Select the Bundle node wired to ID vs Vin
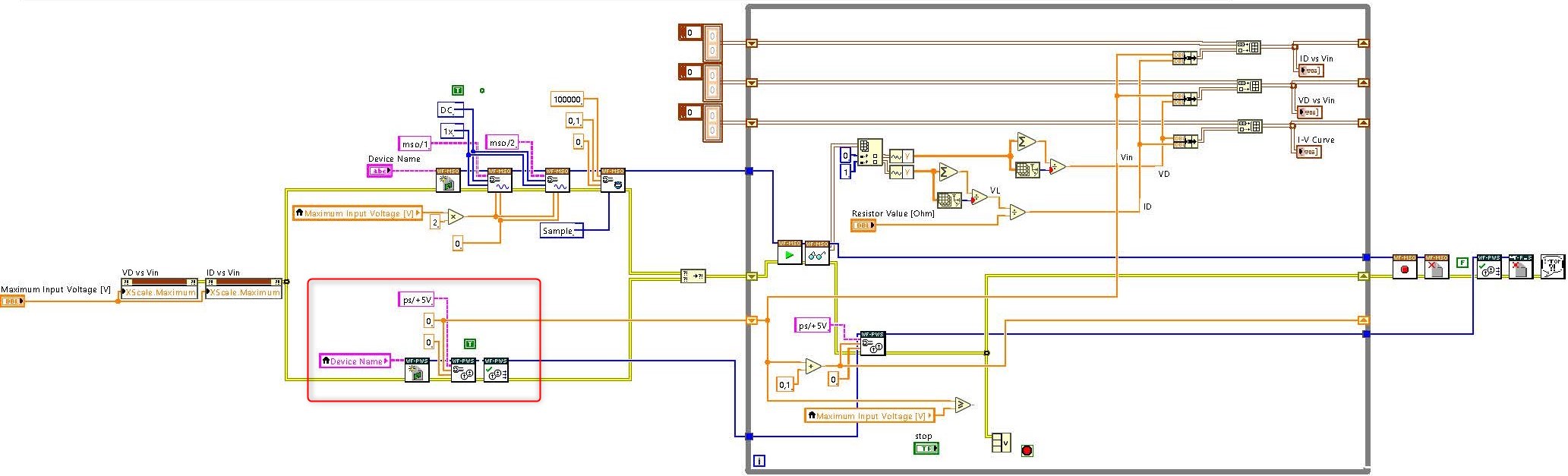Screen dimensions: 1568x476 coord(1185,58)
